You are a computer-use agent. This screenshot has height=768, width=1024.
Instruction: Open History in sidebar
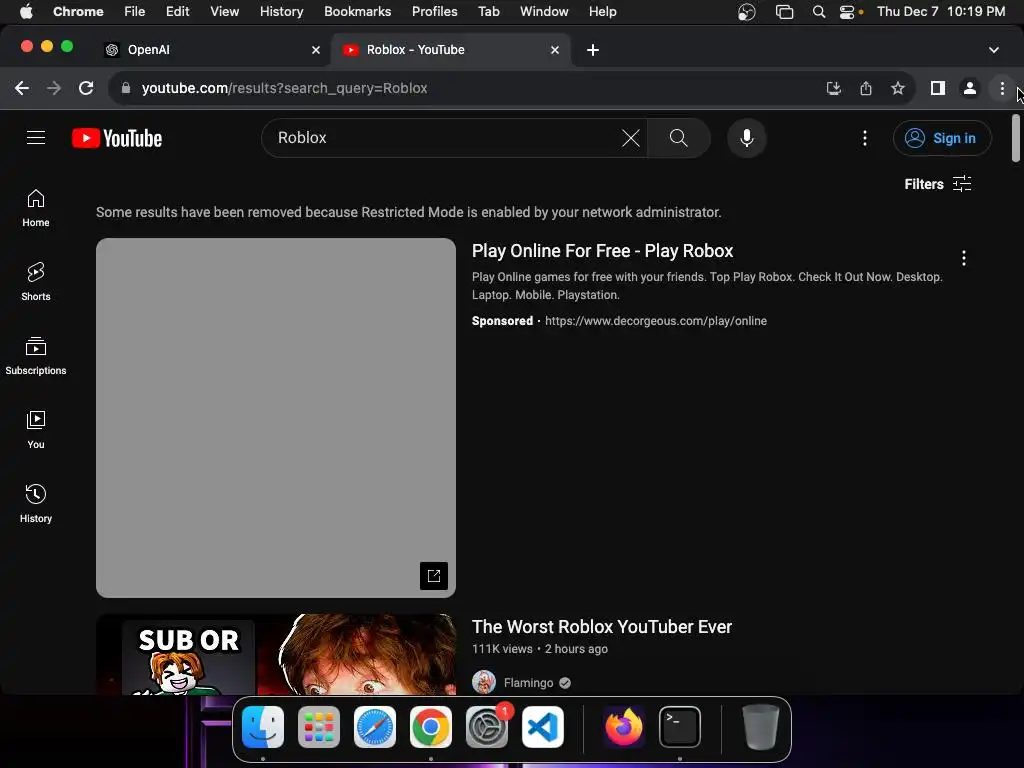point(36,504)
